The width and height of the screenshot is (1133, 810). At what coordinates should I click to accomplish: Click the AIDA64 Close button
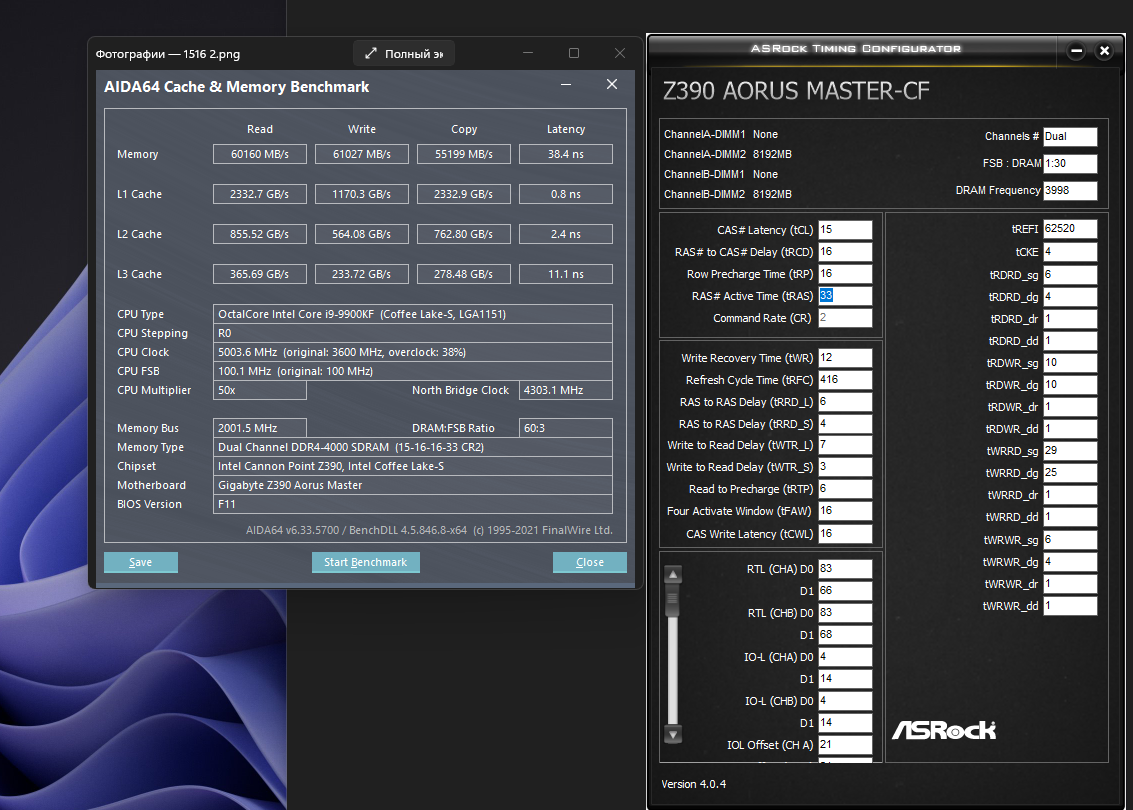590,562
